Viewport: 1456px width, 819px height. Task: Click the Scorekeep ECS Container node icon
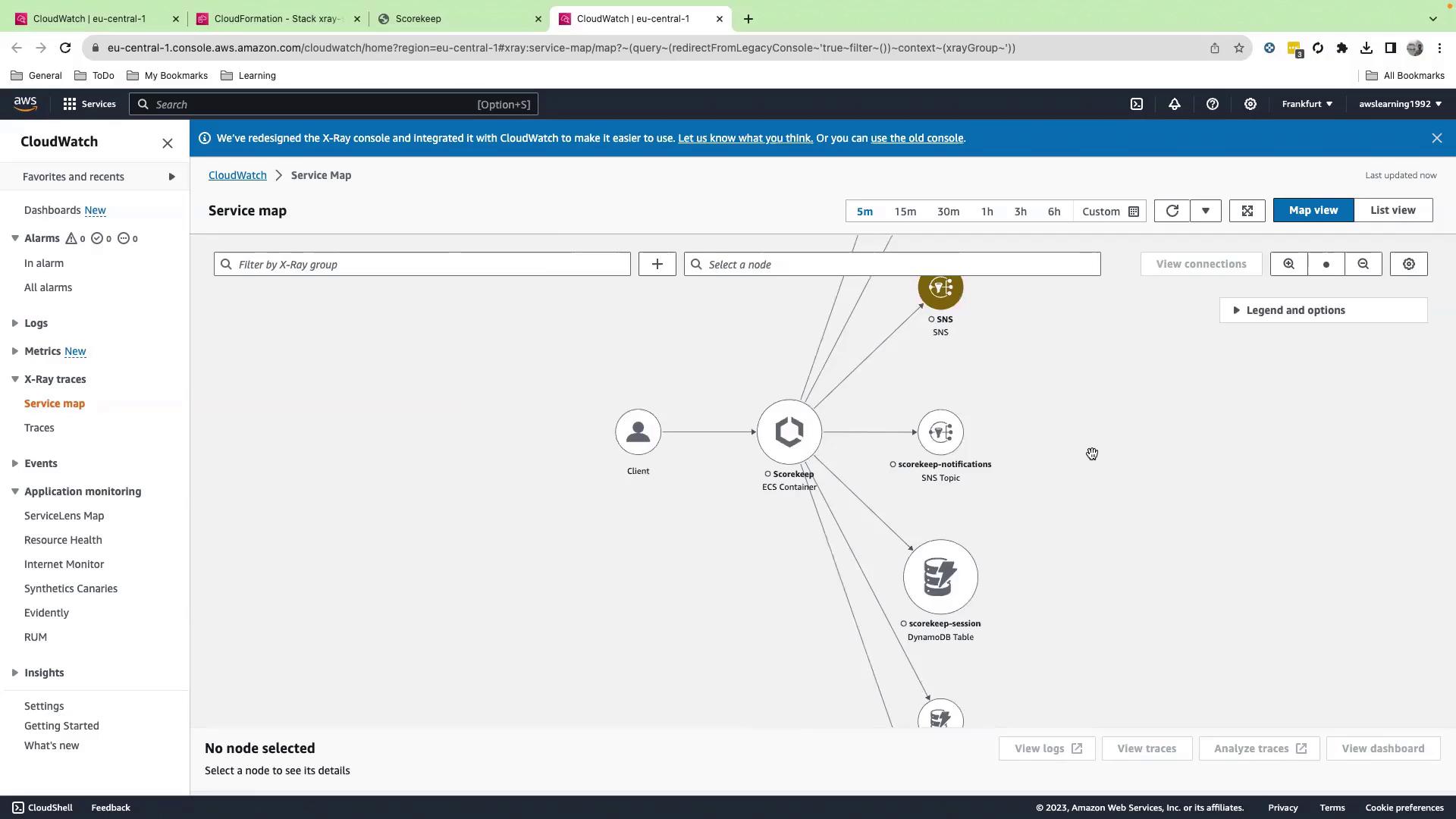coord(789,431)
